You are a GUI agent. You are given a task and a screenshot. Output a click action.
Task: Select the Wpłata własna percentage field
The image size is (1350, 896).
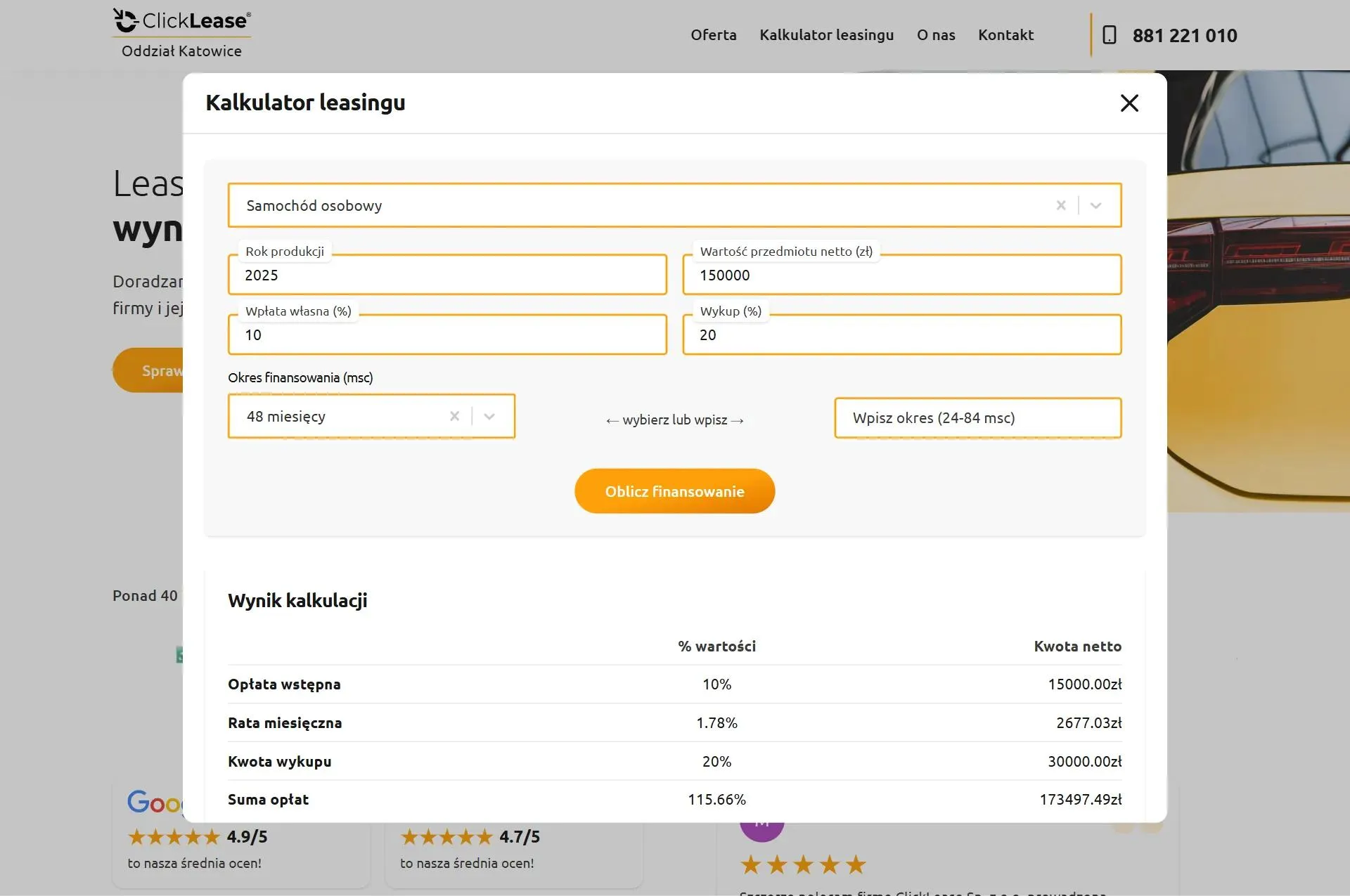click(447, 335)
